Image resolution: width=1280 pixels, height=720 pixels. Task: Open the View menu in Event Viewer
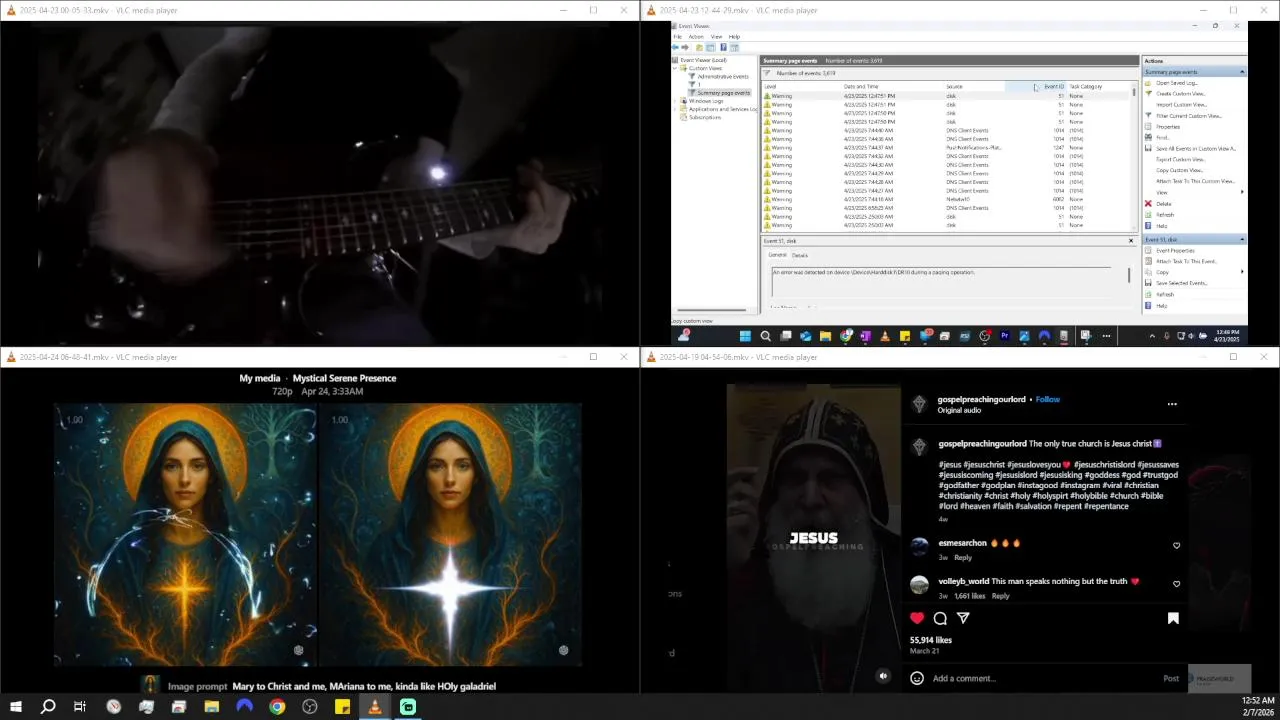[x=716, y=37]
